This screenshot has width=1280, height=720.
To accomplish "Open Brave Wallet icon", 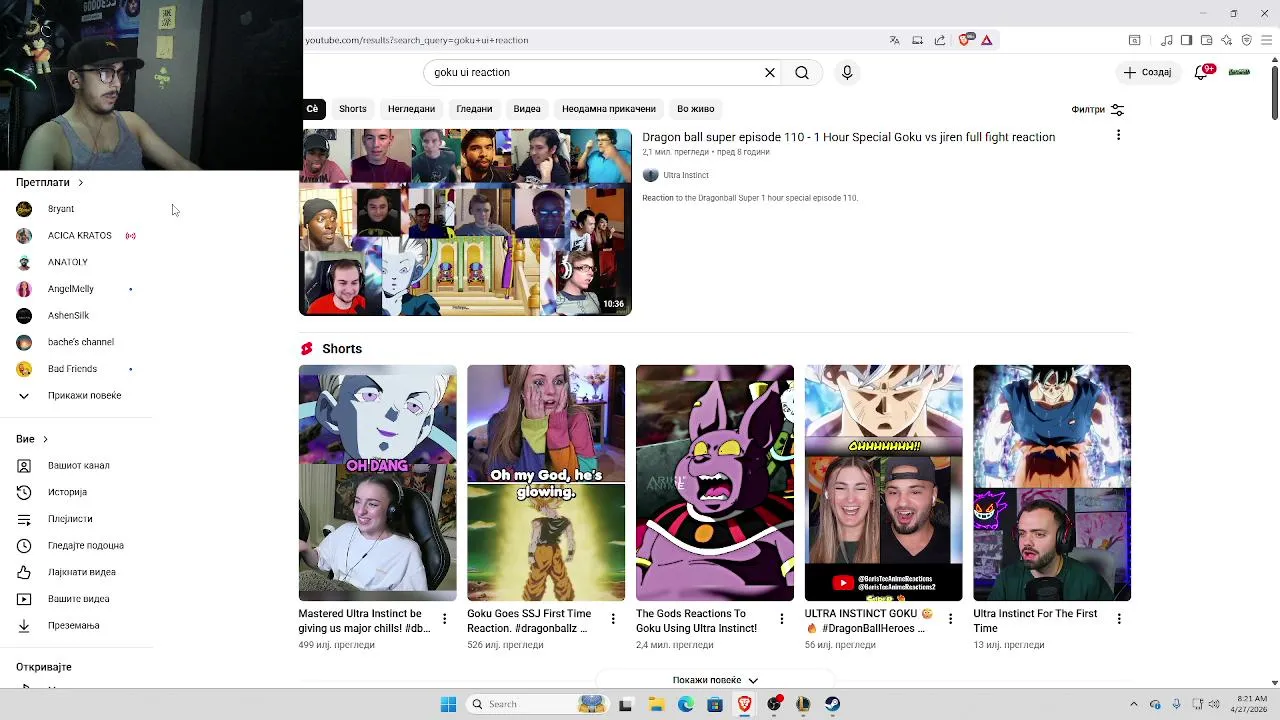I will coord(1206,40).
